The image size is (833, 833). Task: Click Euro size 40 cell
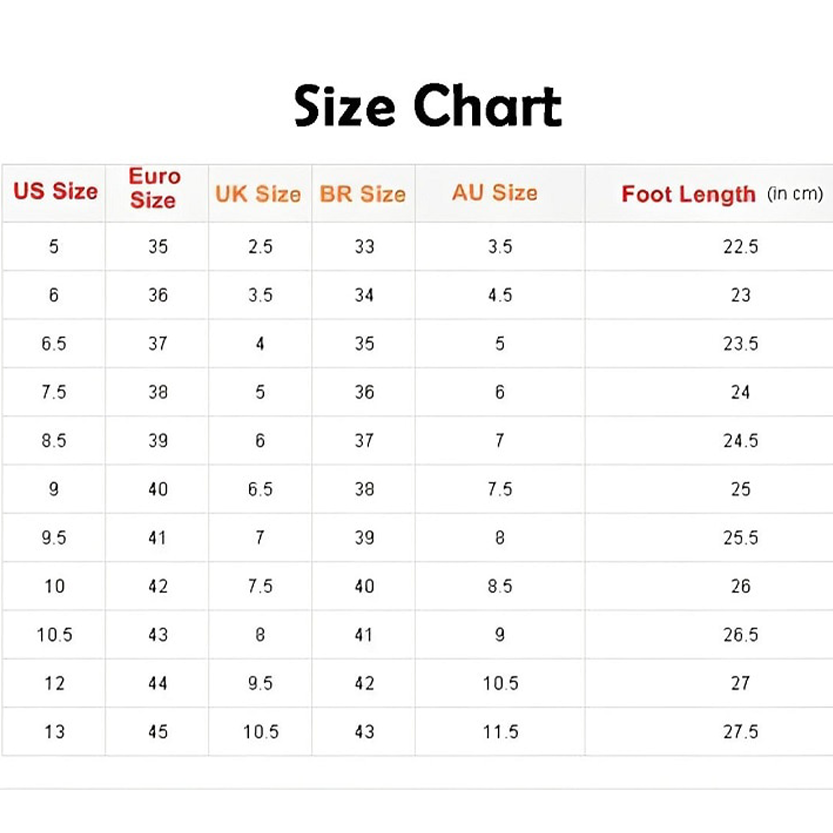[158, 489]
